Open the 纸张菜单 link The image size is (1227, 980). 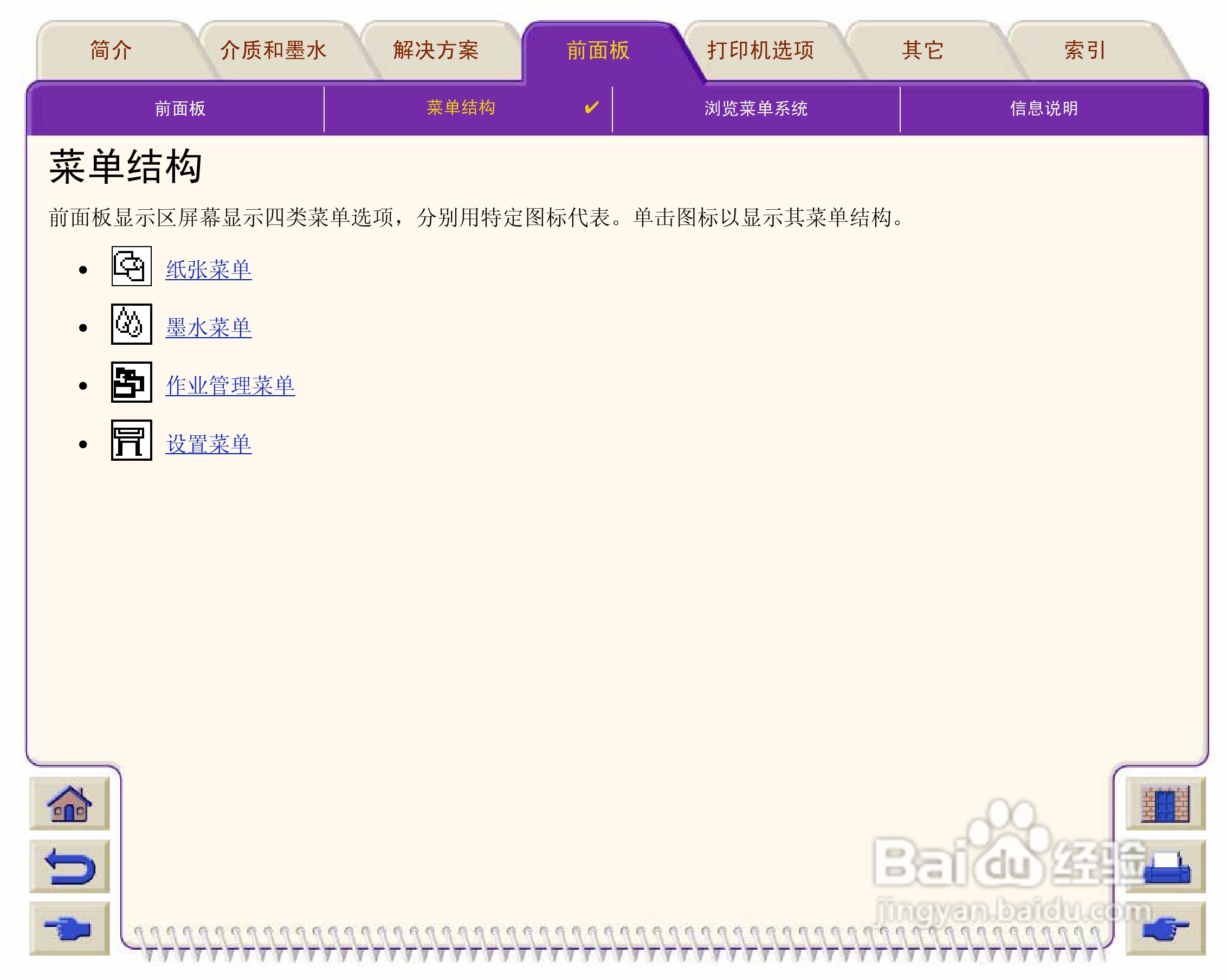[208, 270]
